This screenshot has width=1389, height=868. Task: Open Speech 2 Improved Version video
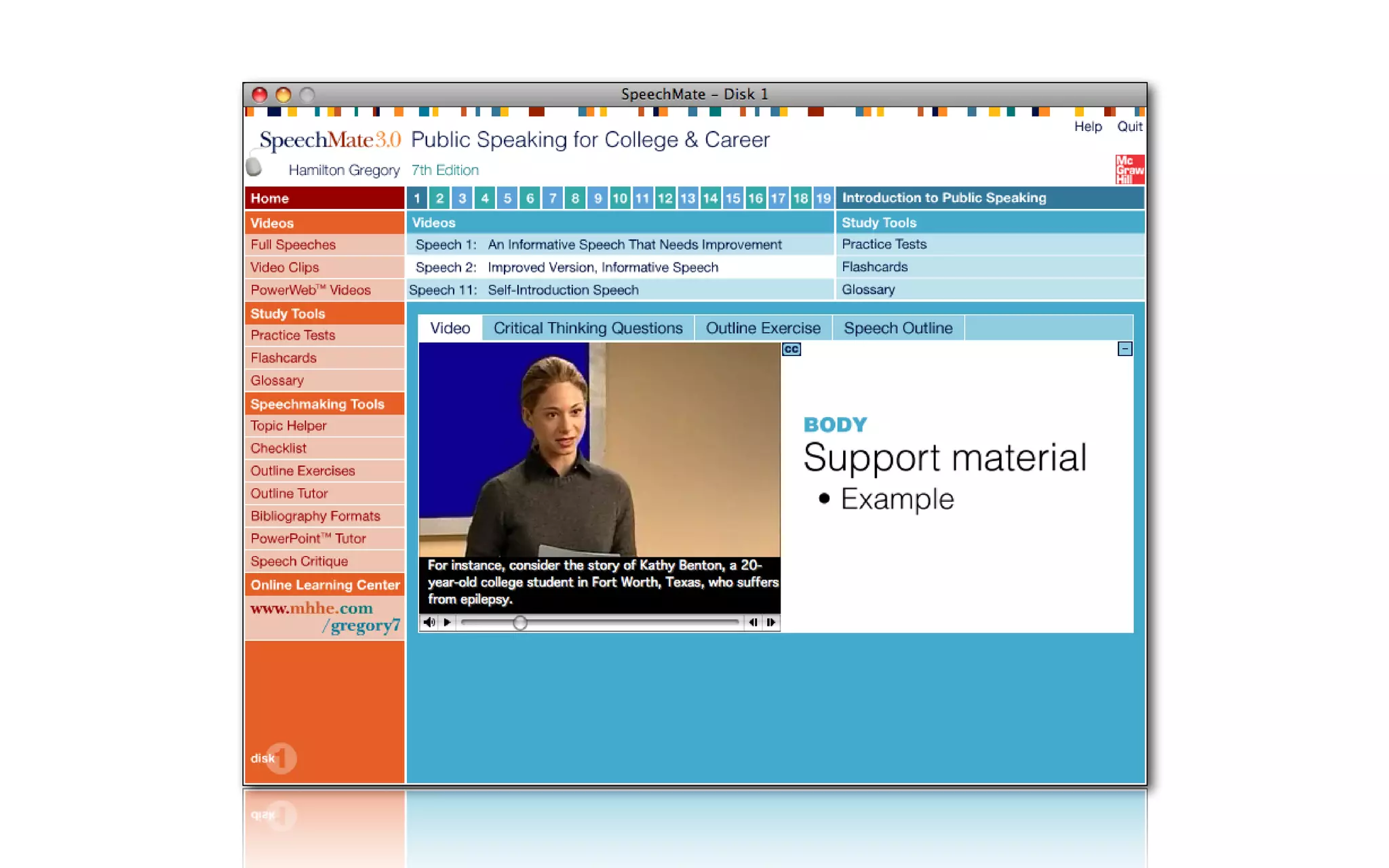[602, 267]
